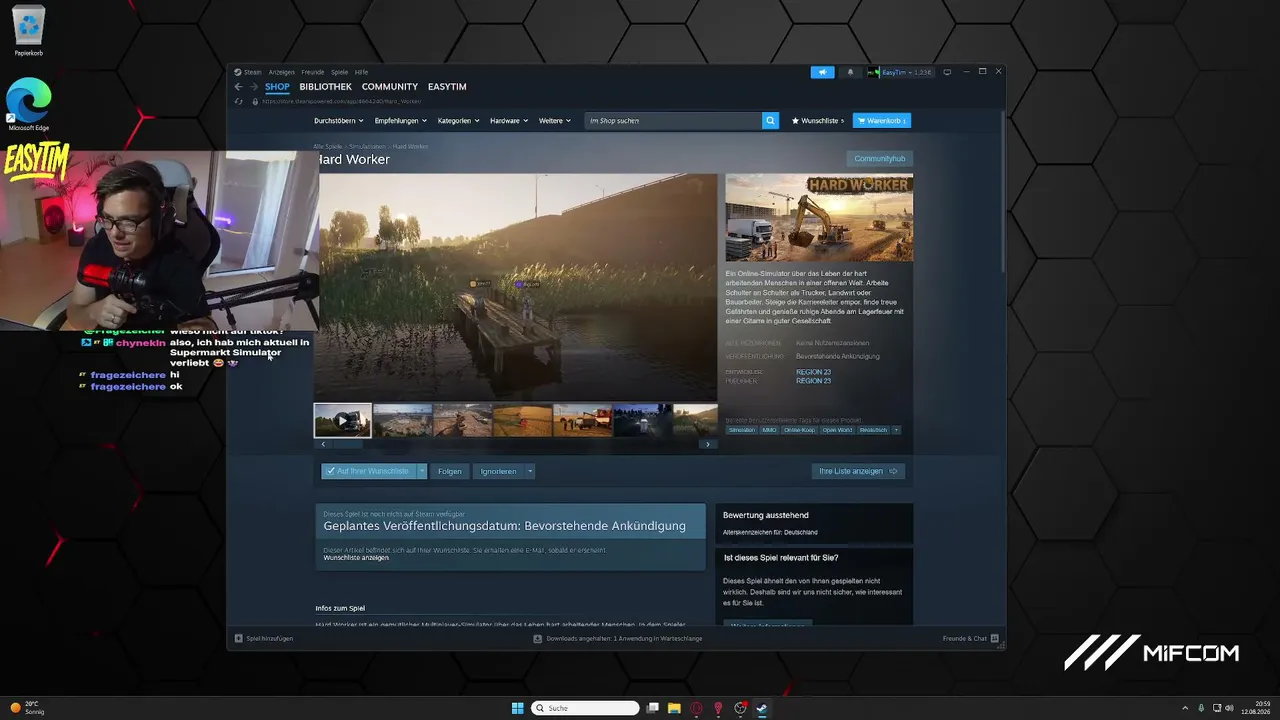Click the Steam back navigation arrow
This screenshot has width=1280, height=720.
238,87
